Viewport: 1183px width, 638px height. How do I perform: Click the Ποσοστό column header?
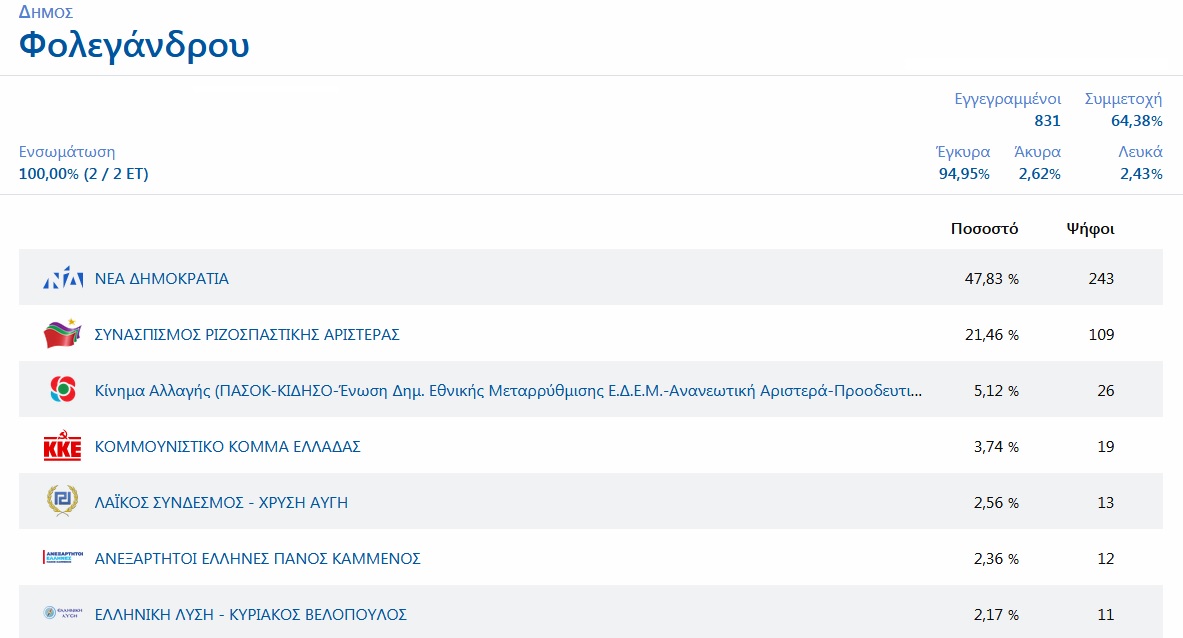(984, 229)
